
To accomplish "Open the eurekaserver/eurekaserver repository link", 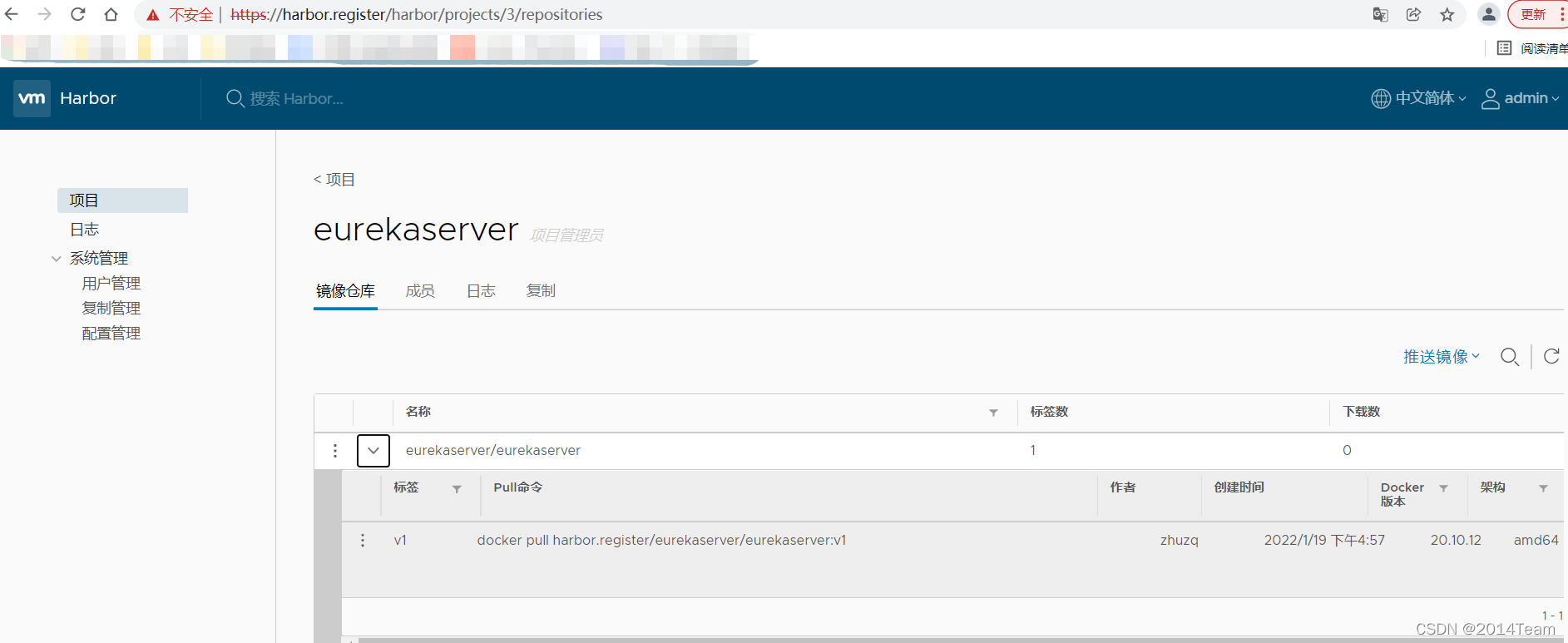I will [x=493, y=450].
